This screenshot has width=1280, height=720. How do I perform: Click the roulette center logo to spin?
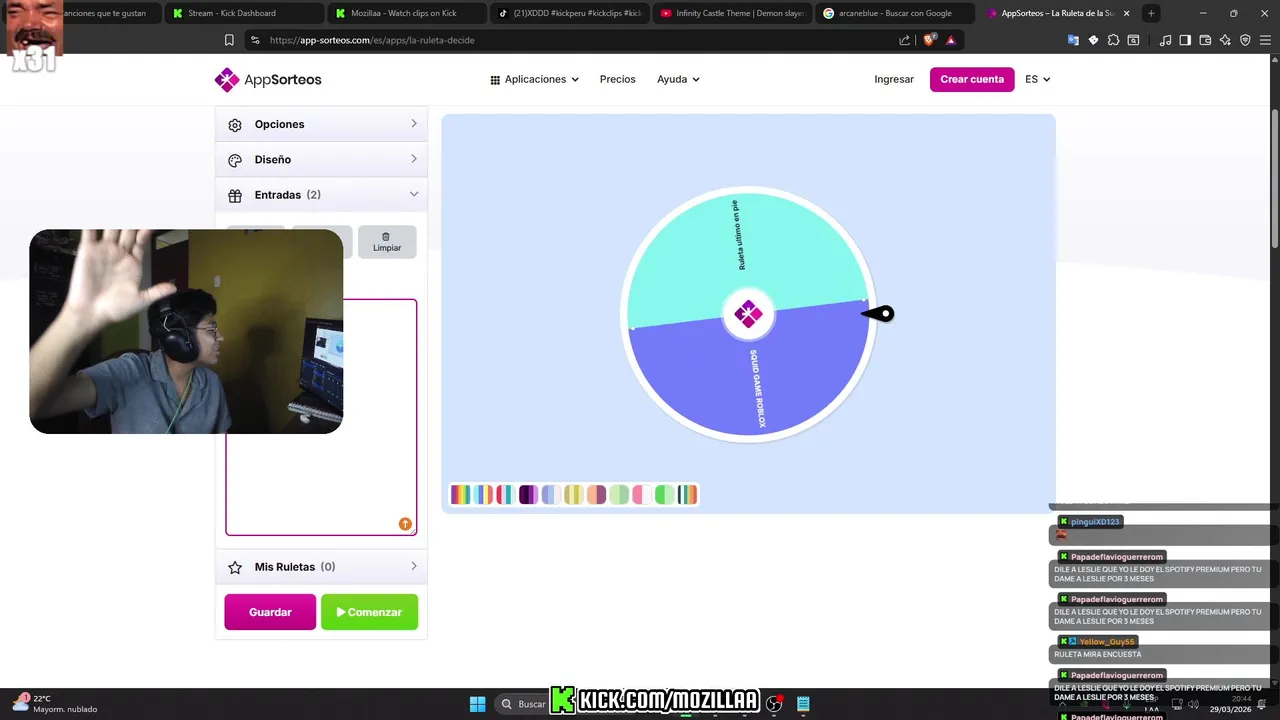pos(748,314)
